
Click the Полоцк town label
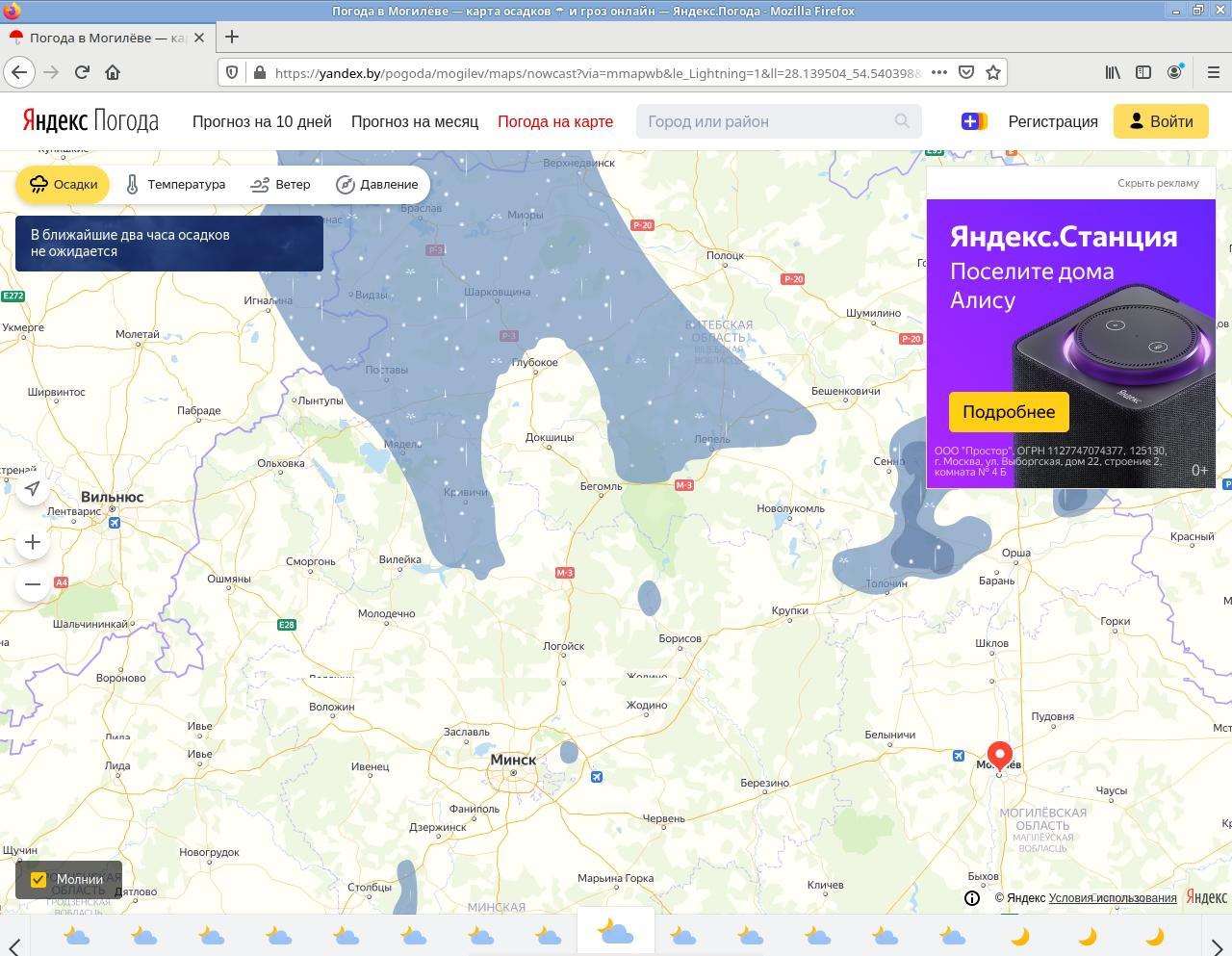coord(725,255)
